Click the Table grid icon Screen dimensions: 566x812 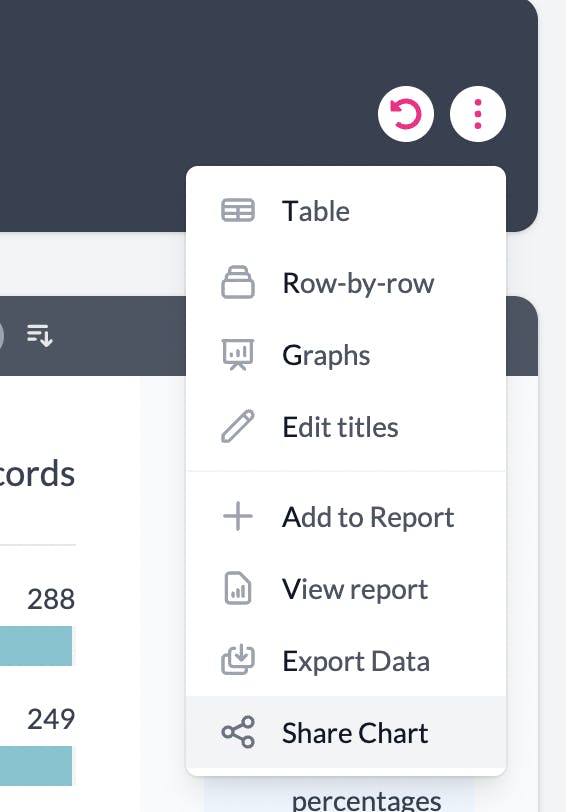click(238, 211)
